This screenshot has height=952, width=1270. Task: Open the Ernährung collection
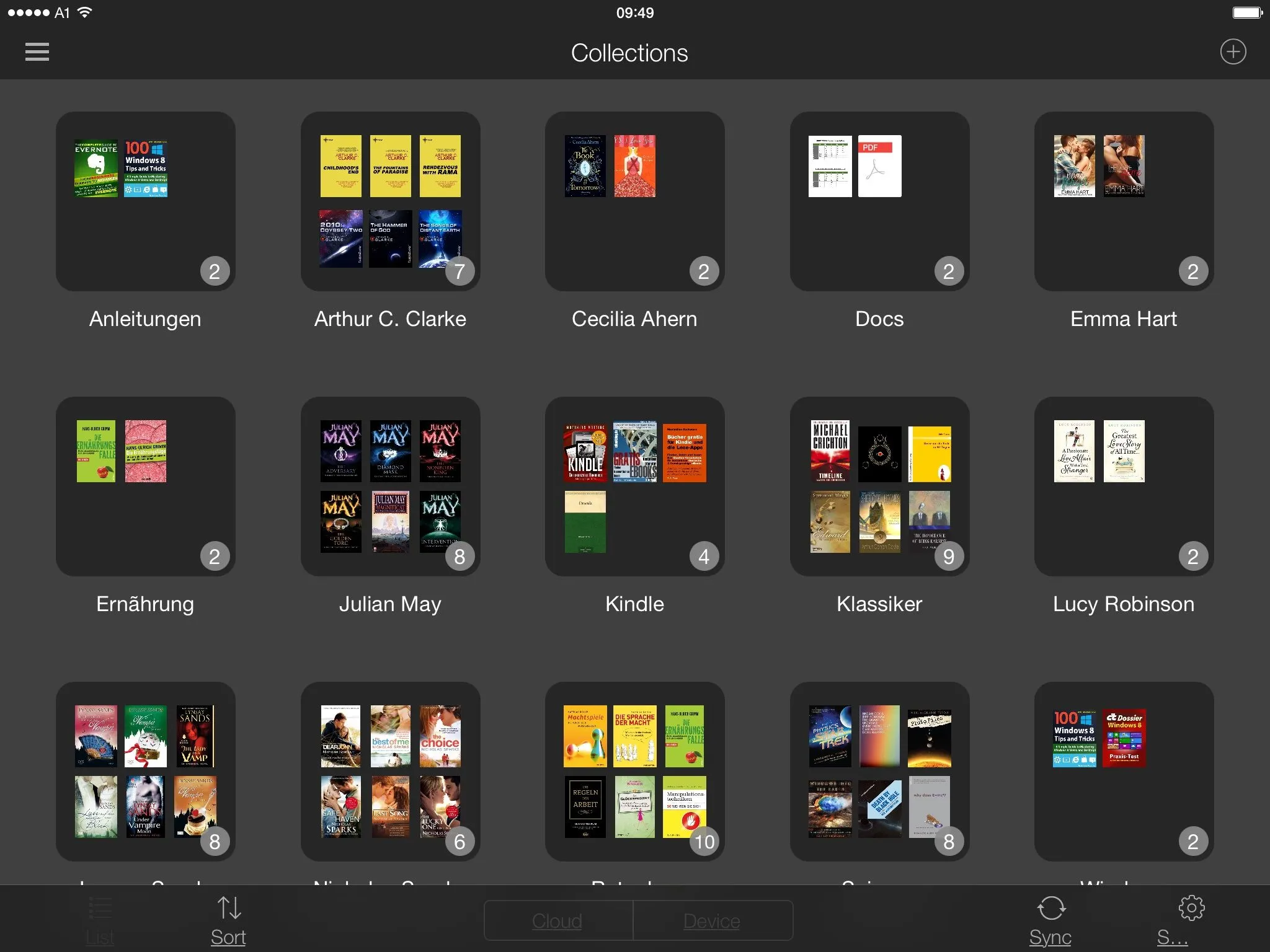146,487
